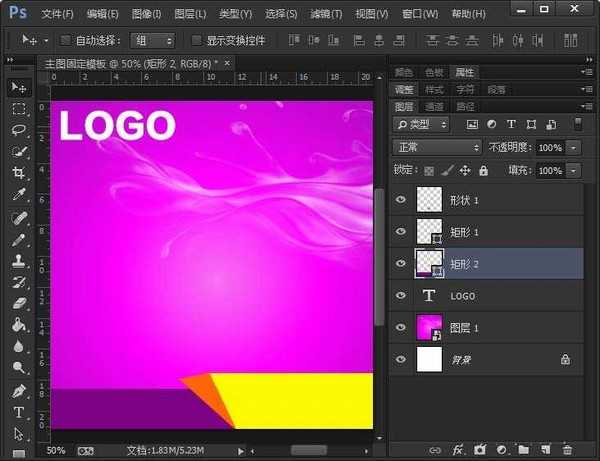
Task: Select the Eraser tool
Action: click(x=18, y=303)
